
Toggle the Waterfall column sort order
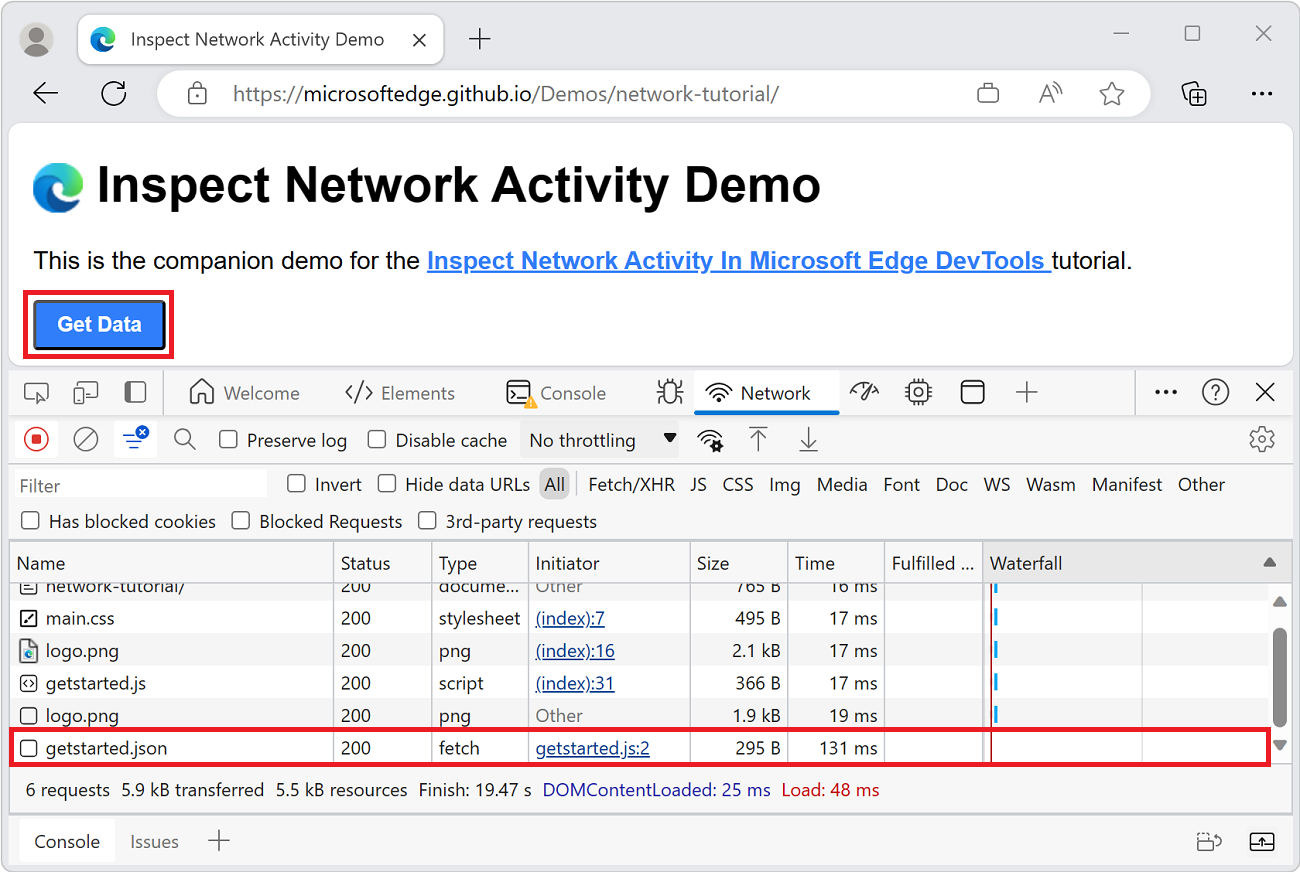(x=1026, y=563)
